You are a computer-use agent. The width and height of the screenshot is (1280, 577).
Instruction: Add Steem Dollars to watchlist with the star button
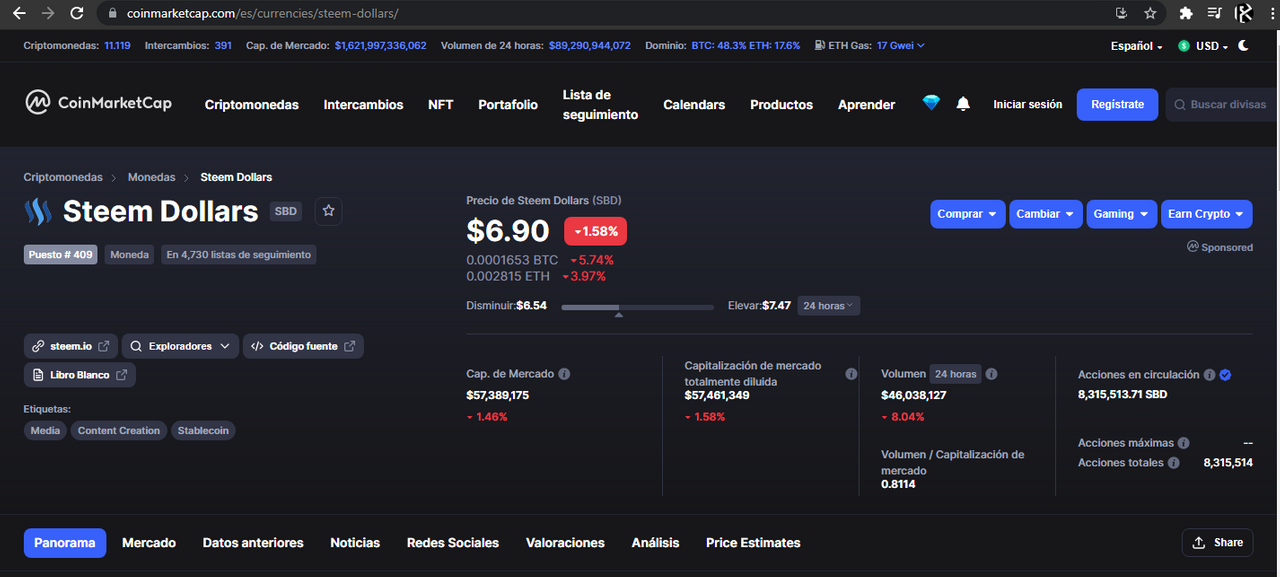[329, 211]
